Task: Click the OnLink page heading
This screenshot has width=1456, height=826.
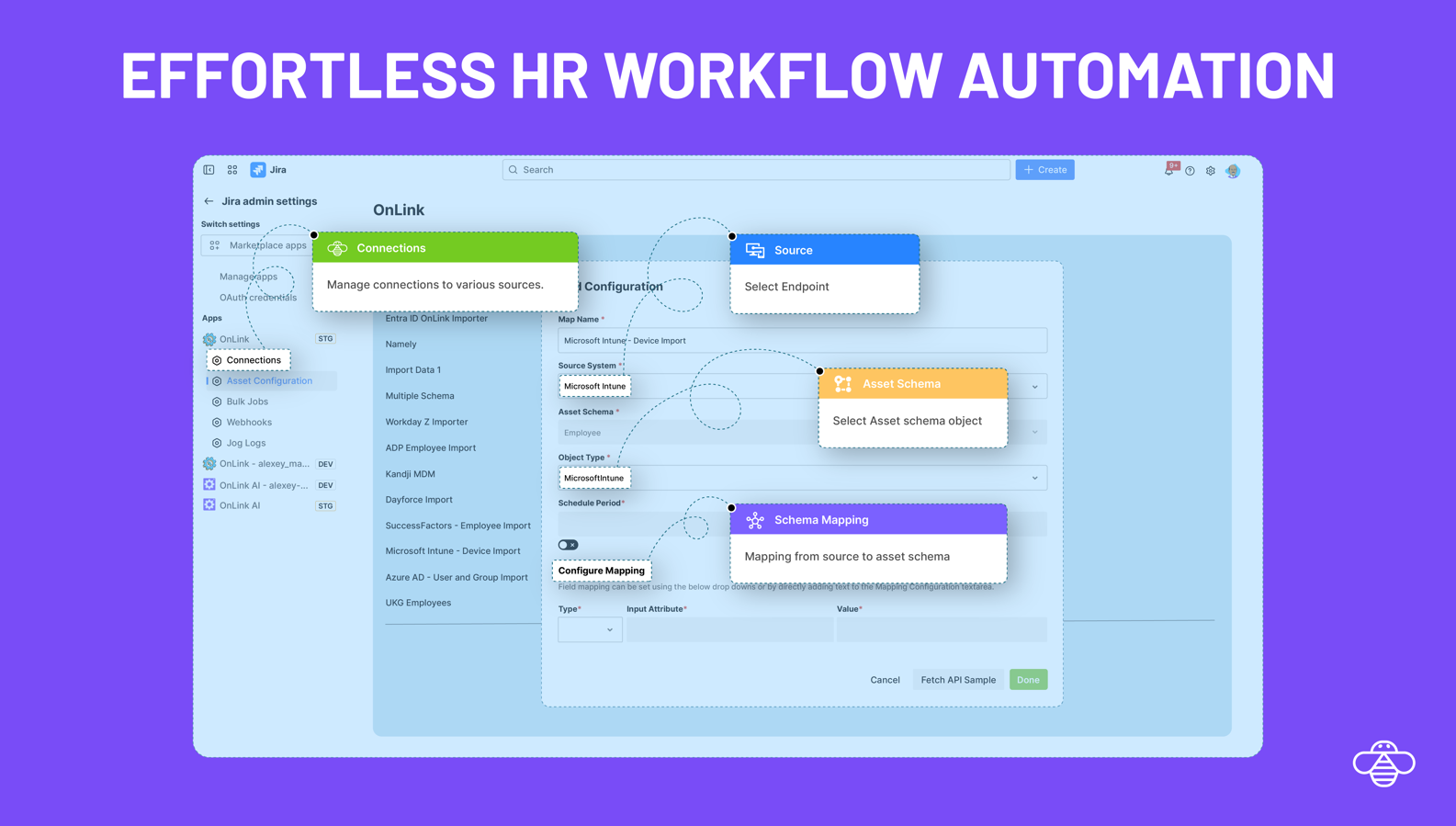Action: 399,210
